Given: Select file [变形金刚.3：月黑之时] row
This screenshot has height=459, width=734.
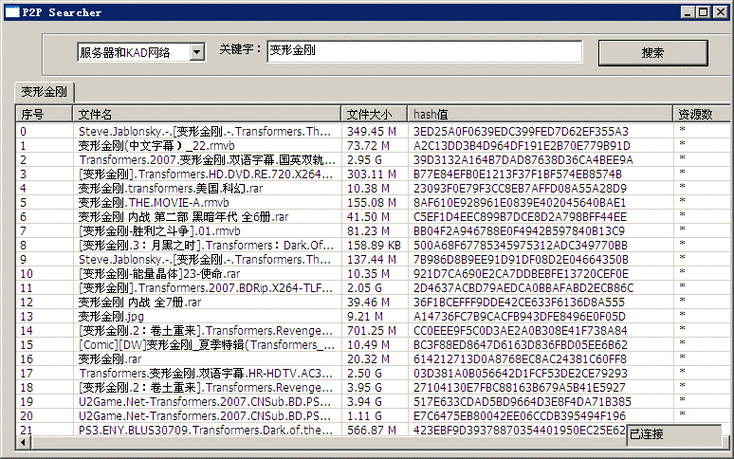Looking at the screenshot, I should tap(206, 245).
